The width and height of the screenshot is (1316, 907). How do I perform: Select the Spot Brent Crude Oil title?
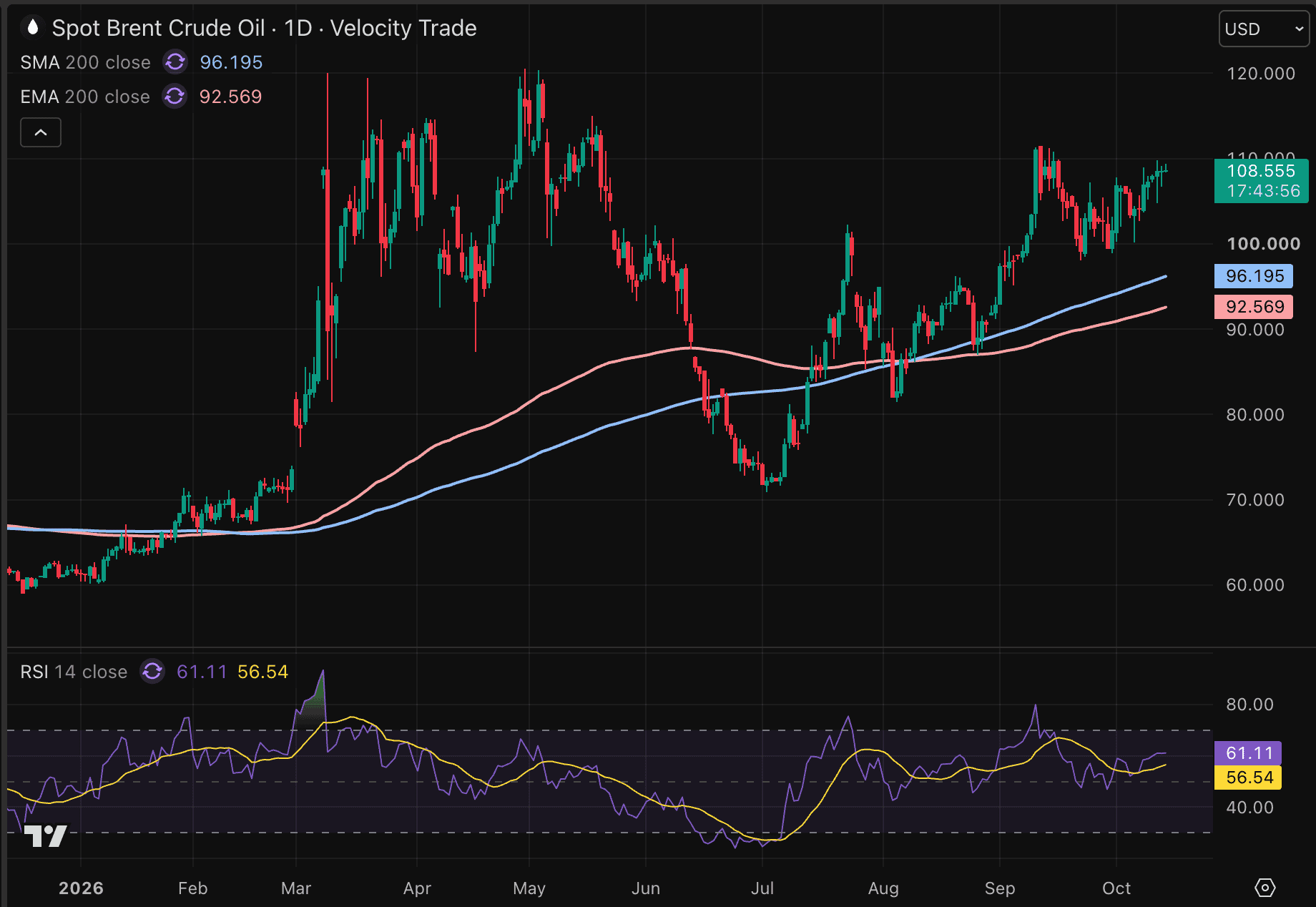[158, 28]
